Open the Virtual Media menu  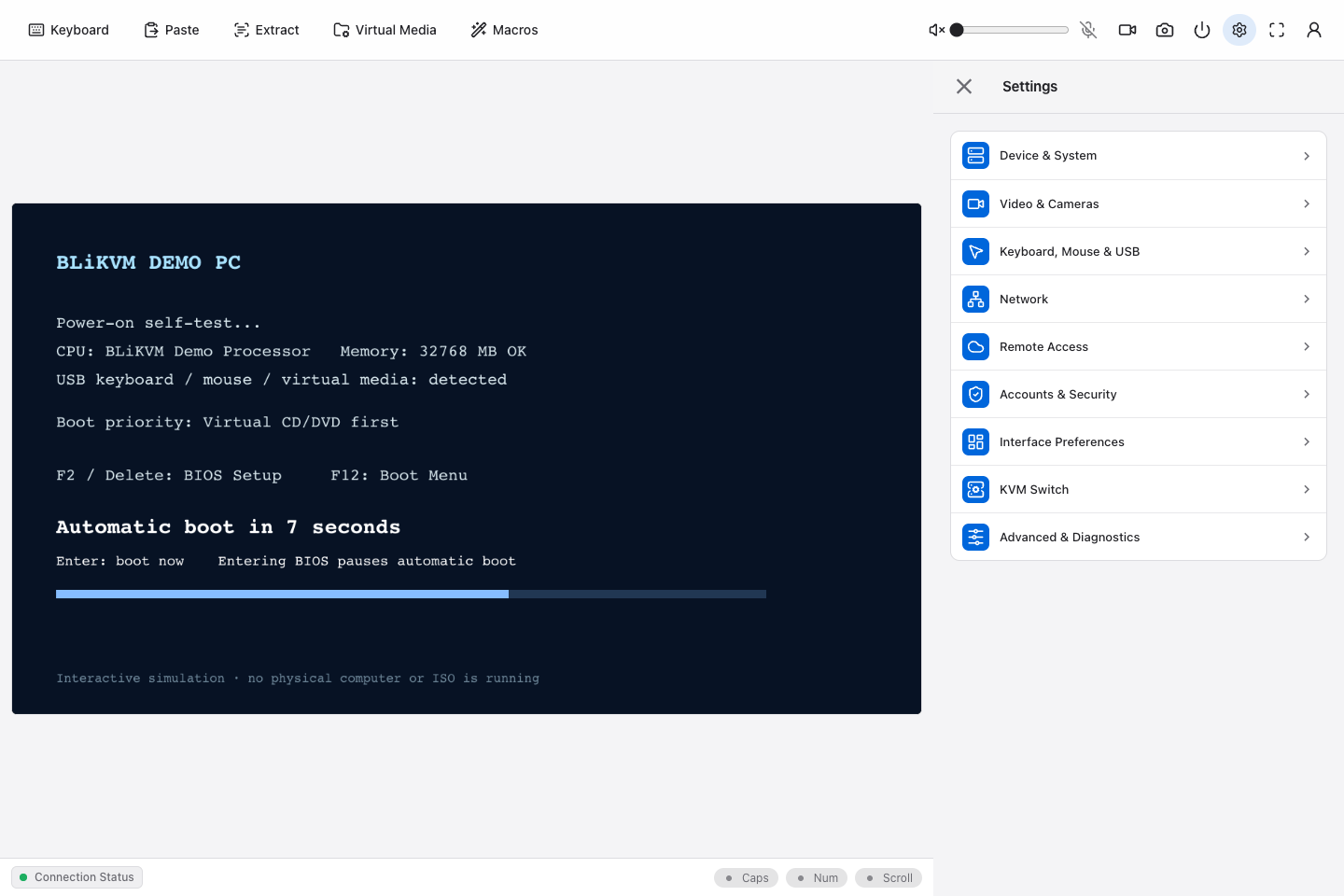pos(385,30)
